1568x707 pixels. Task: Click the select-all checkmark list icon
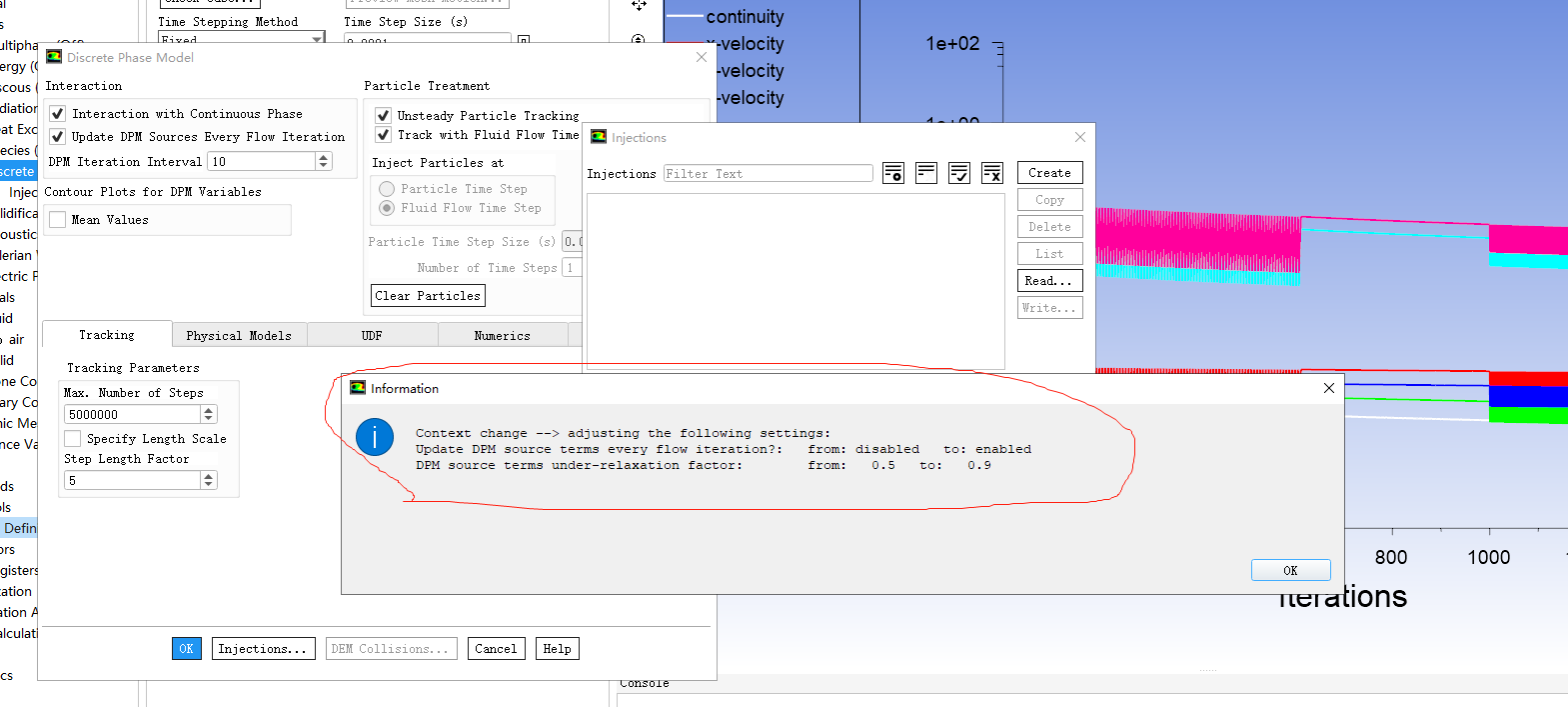959,173
